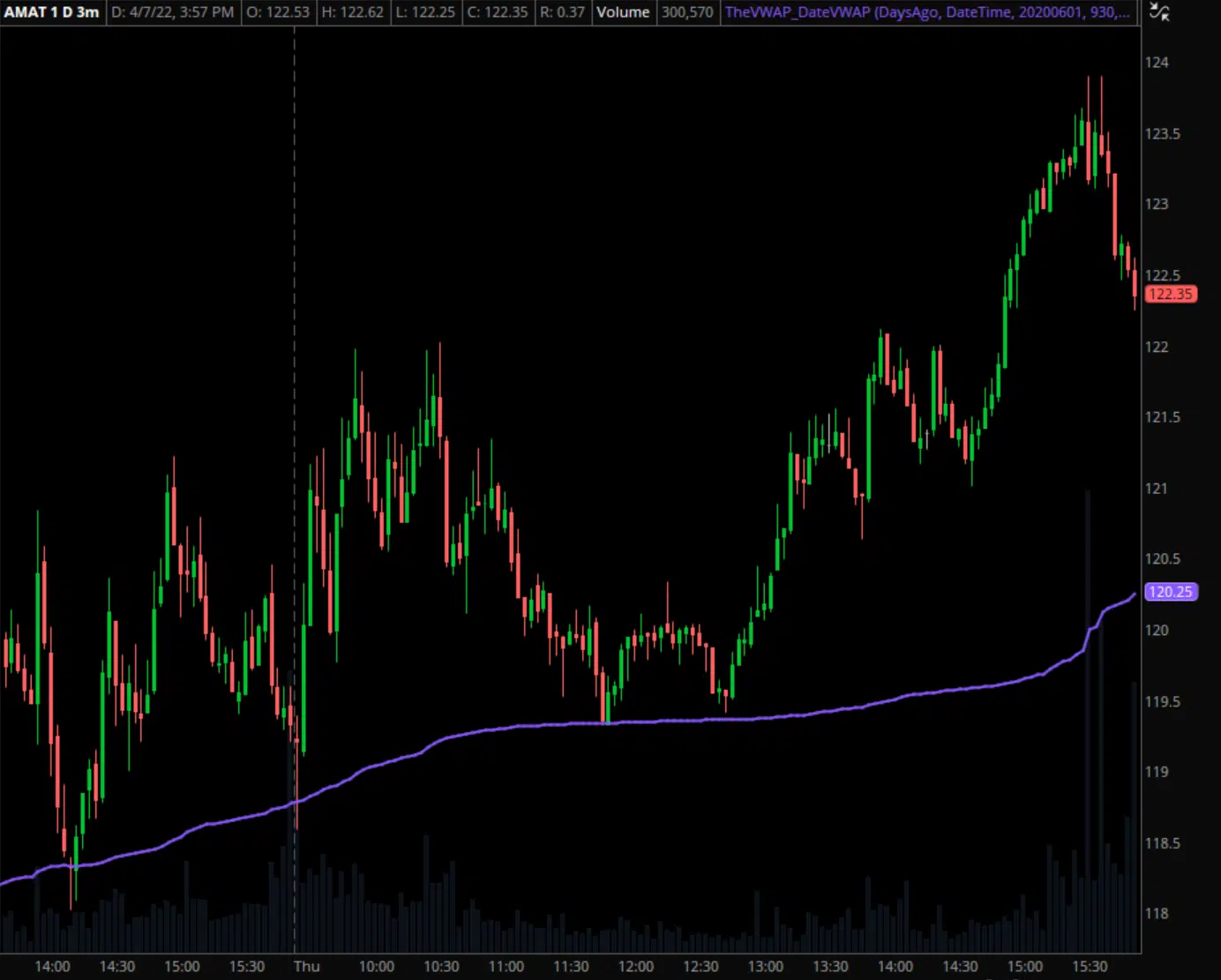Click the close price C: 122.35
1221x980 pixels.
click(x=498, y=12)
